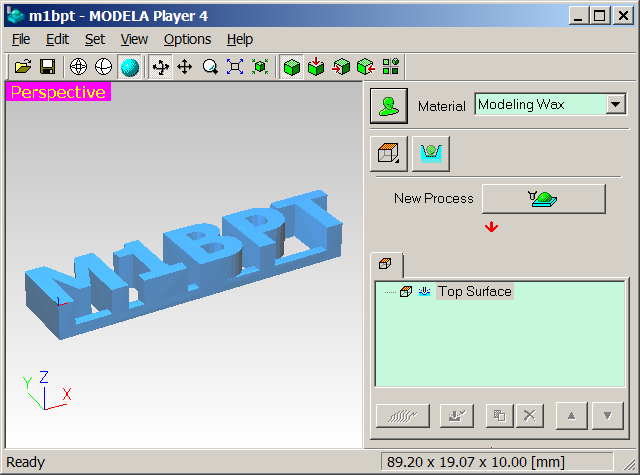Click the Fit to screen icon

click(x=235, y=67)
